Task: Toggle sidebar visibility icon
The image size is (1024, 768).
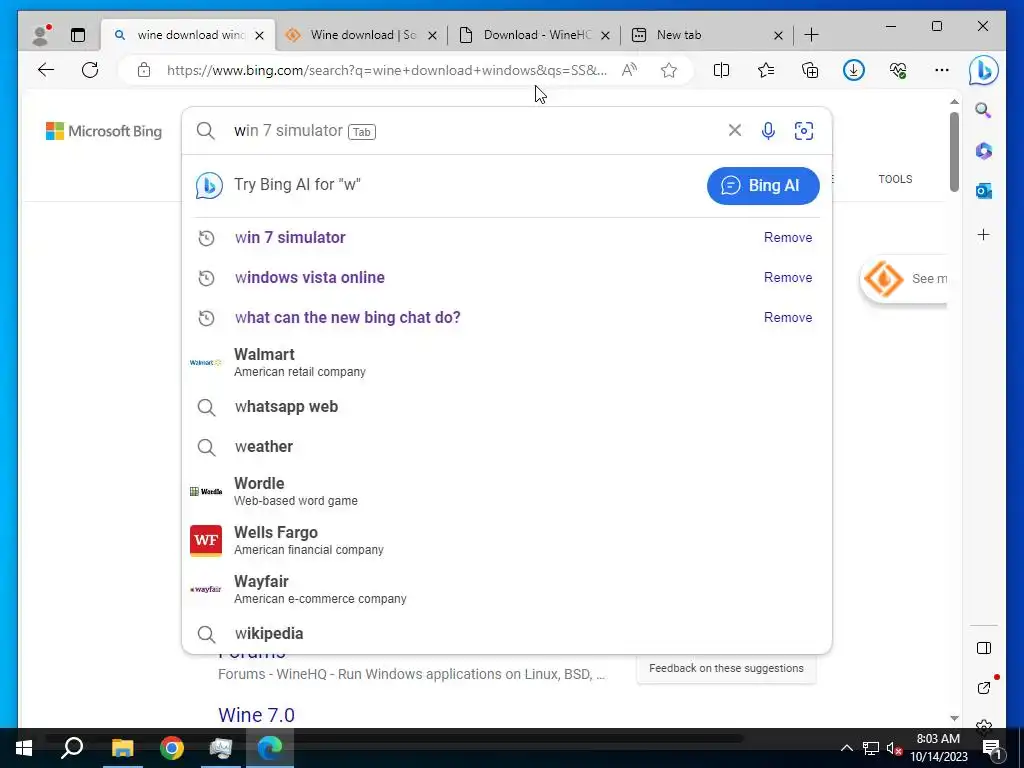Action: pos(984,648)
